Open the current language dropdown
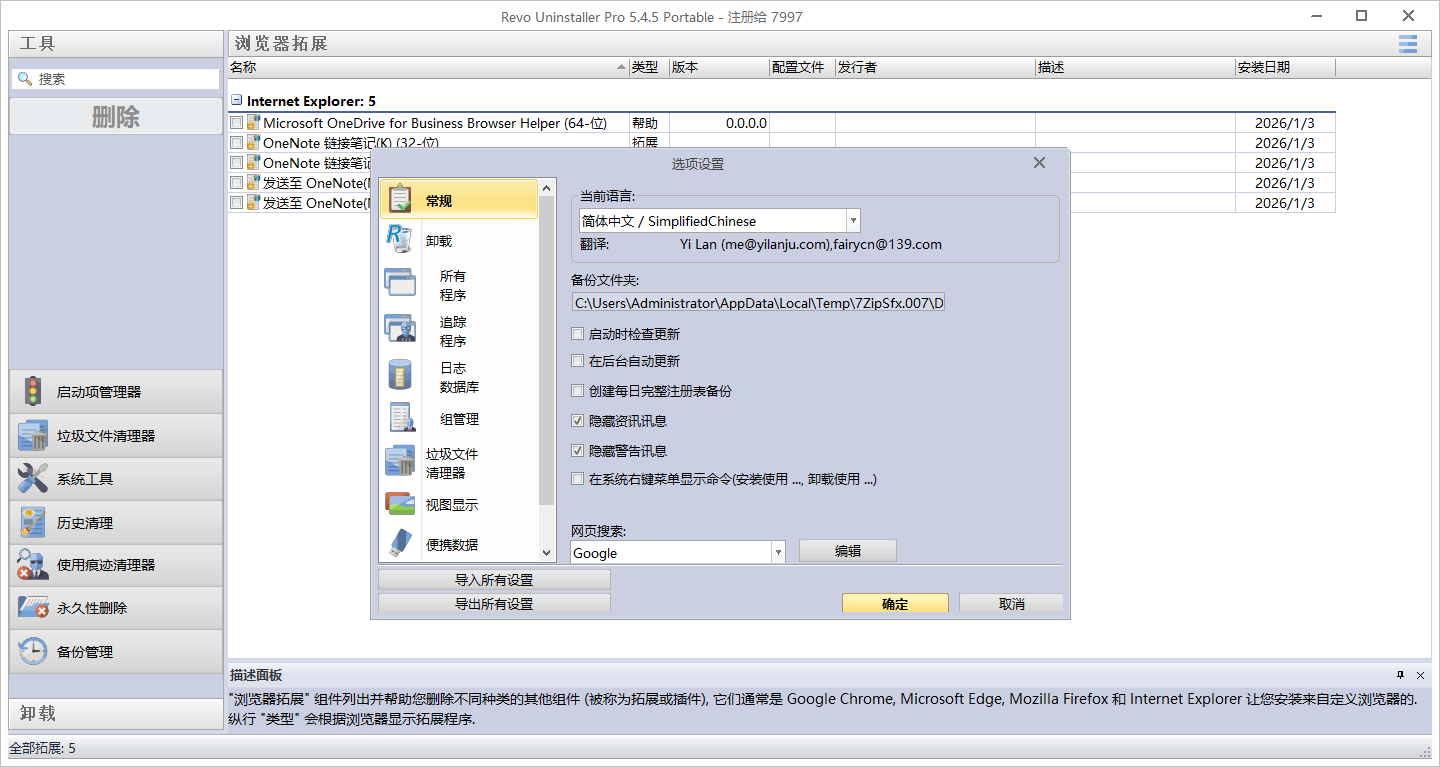1440x767 pixels. [x=852, y=220]
